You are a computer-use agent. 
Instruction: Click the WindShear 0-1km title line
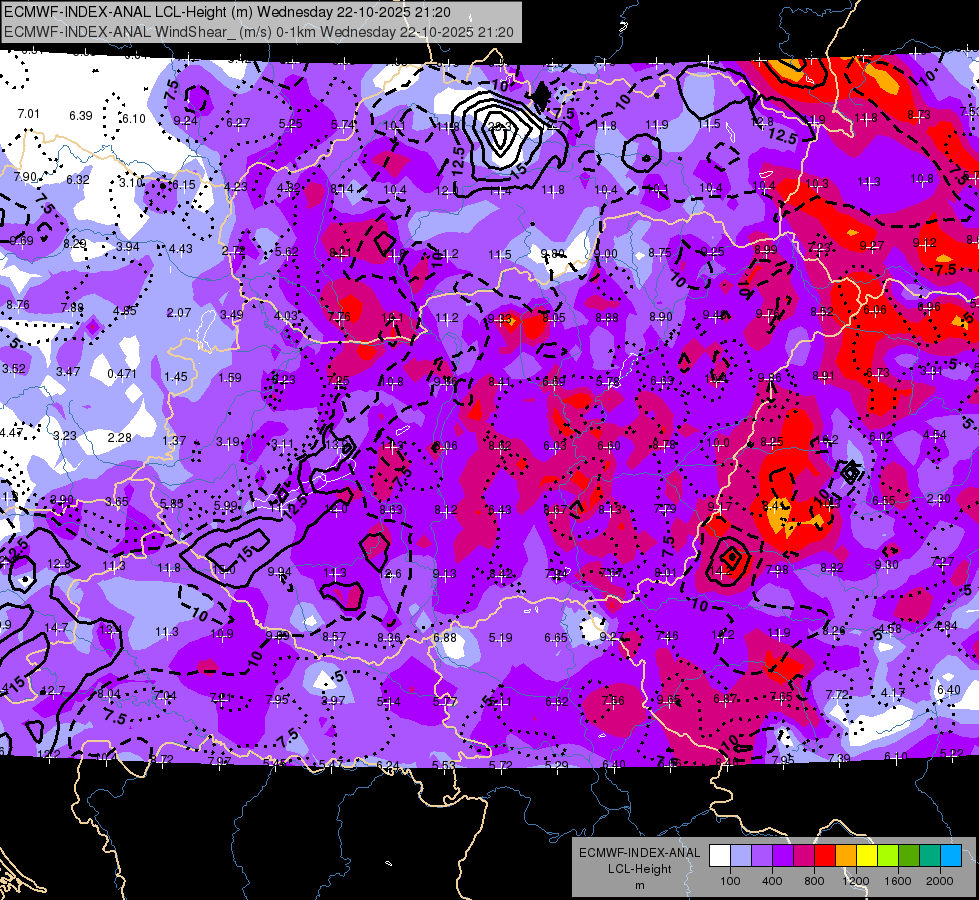(258, 32)
